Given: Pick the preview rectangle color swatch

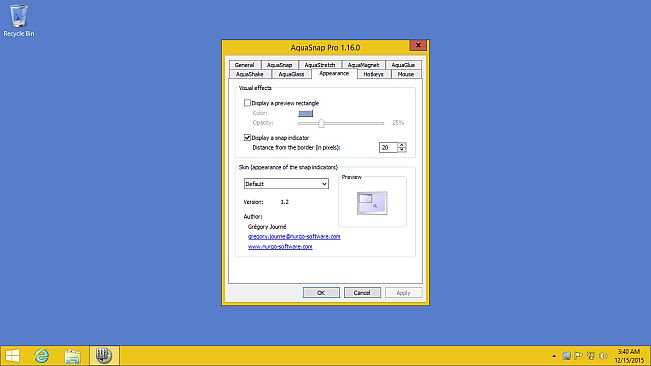Looking at the screenshot, I should click(x=306, y=113).
